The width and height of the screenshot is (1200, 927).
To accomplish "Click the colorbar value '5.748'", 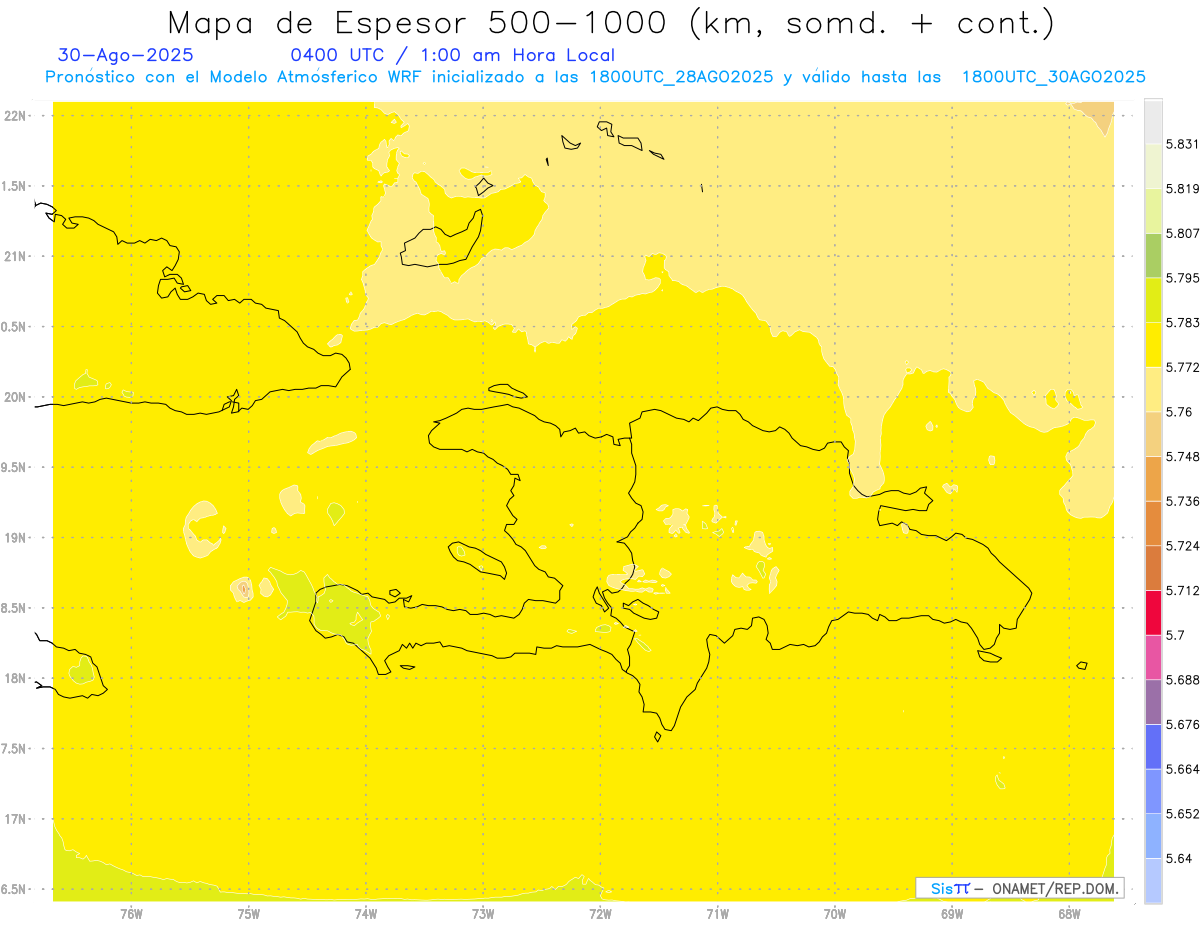I will pyautogui.click(x=1182, y=456).
